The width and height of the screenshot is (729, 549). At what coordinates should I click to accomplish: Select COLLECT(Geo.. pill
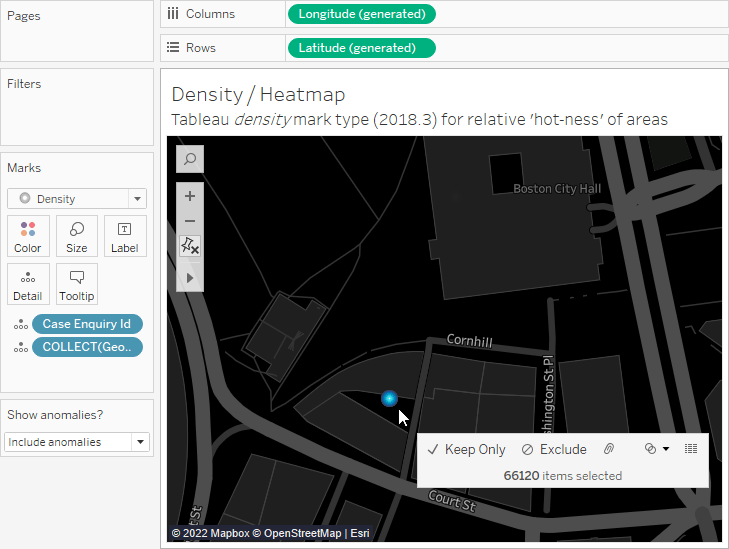(87, 347)
